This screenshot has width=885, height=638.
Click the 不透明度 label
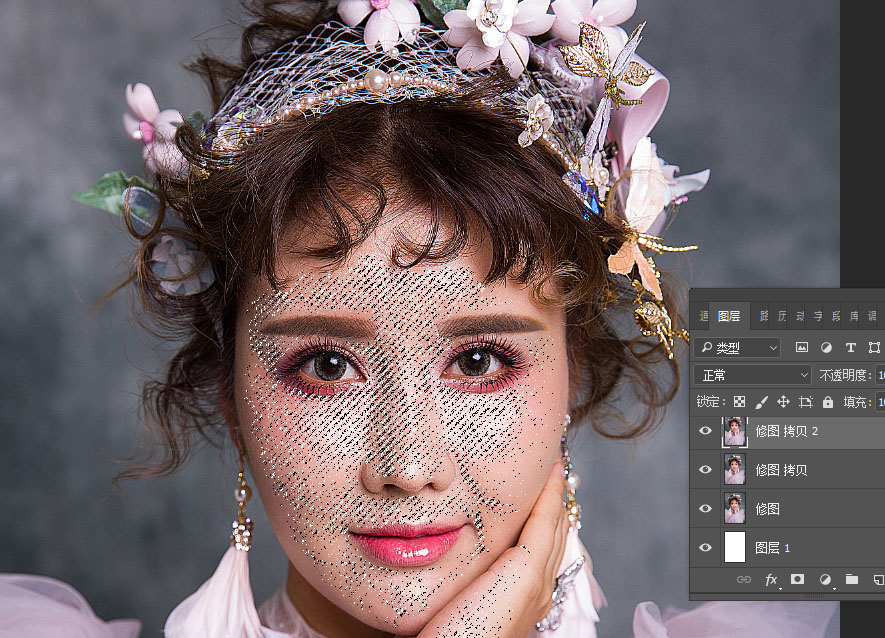point(843,375)
